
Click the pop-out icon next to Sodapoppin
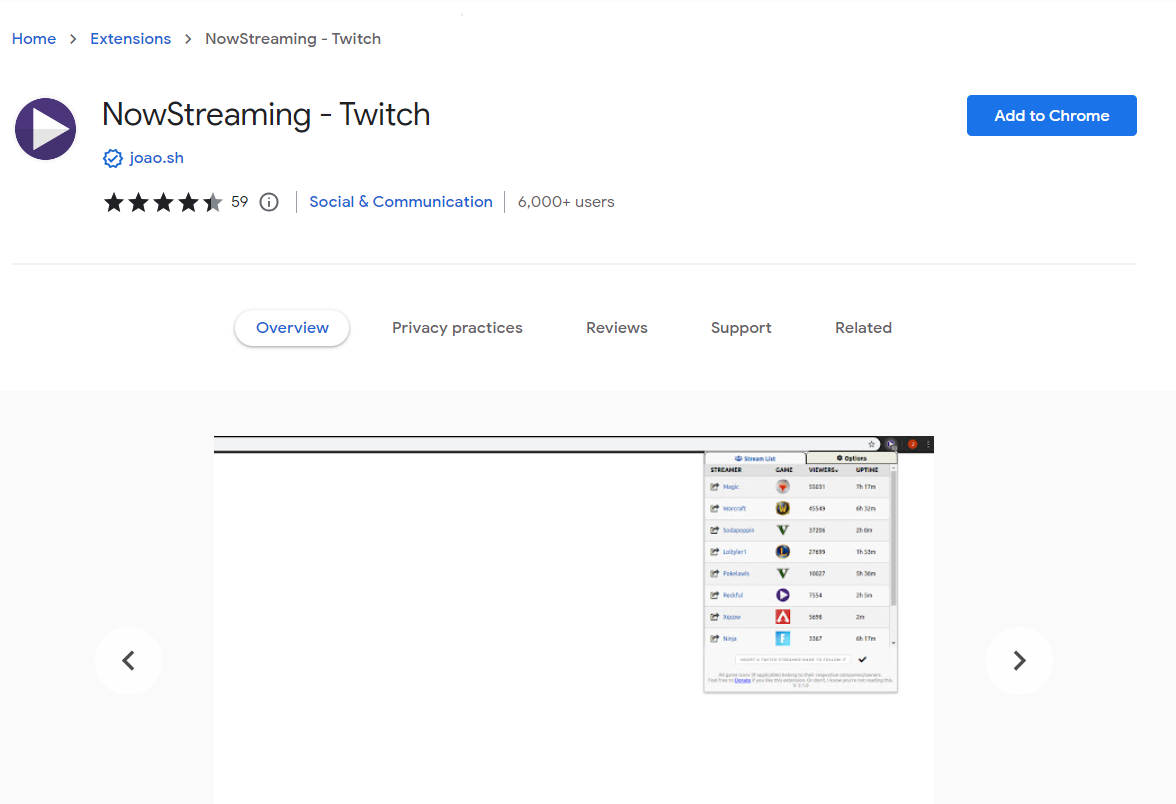coord(714,529)
